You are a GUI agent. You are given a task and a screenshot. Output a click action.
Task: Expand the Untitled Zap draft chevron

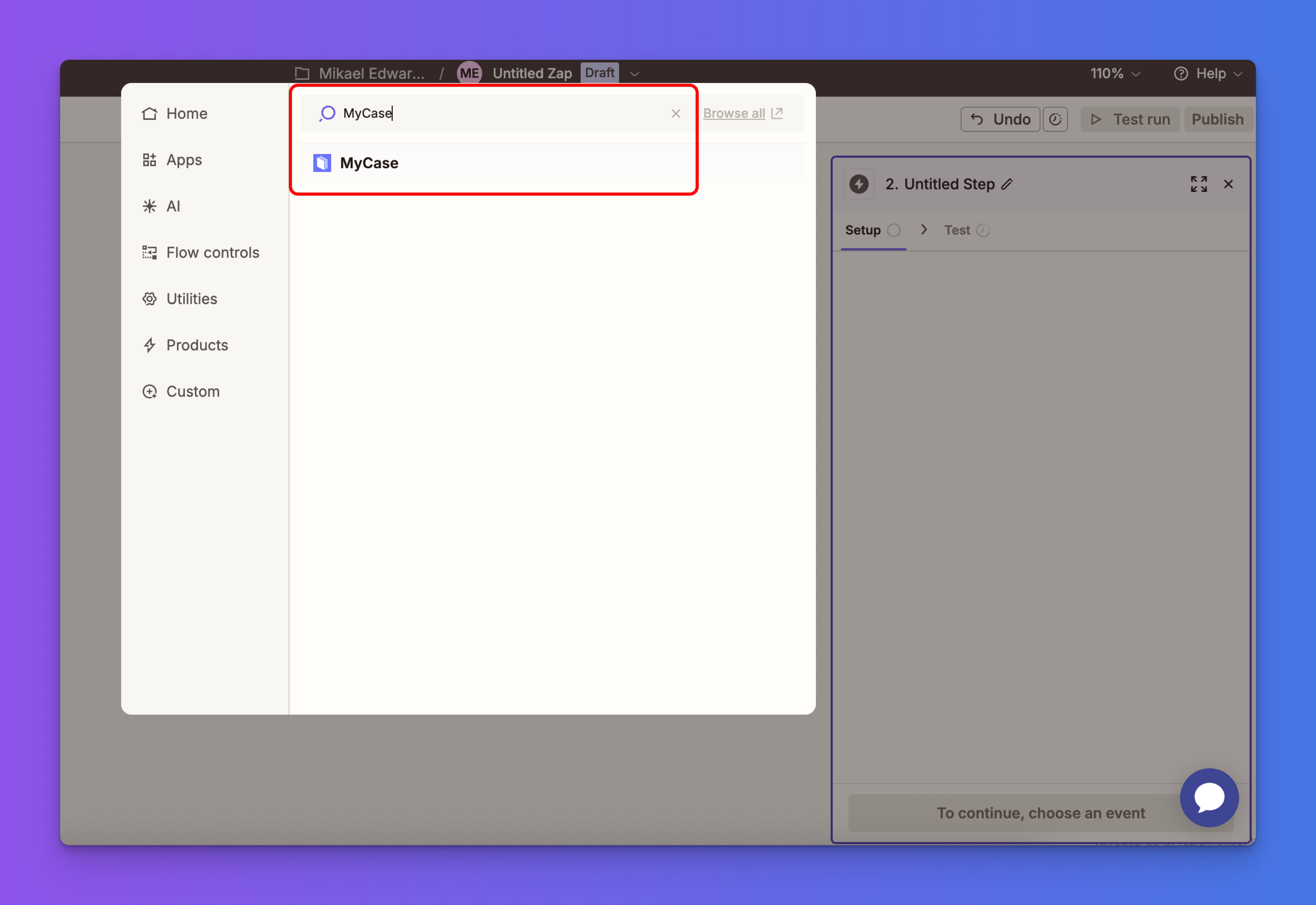[x=635, y=74]
